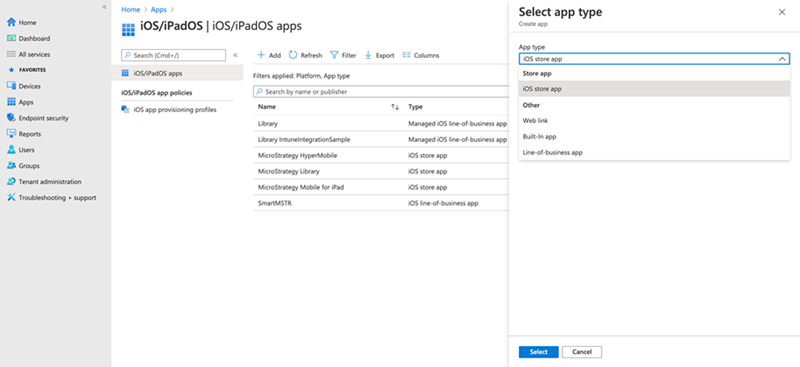Open the Filter funnel icon

pos(334,55)
